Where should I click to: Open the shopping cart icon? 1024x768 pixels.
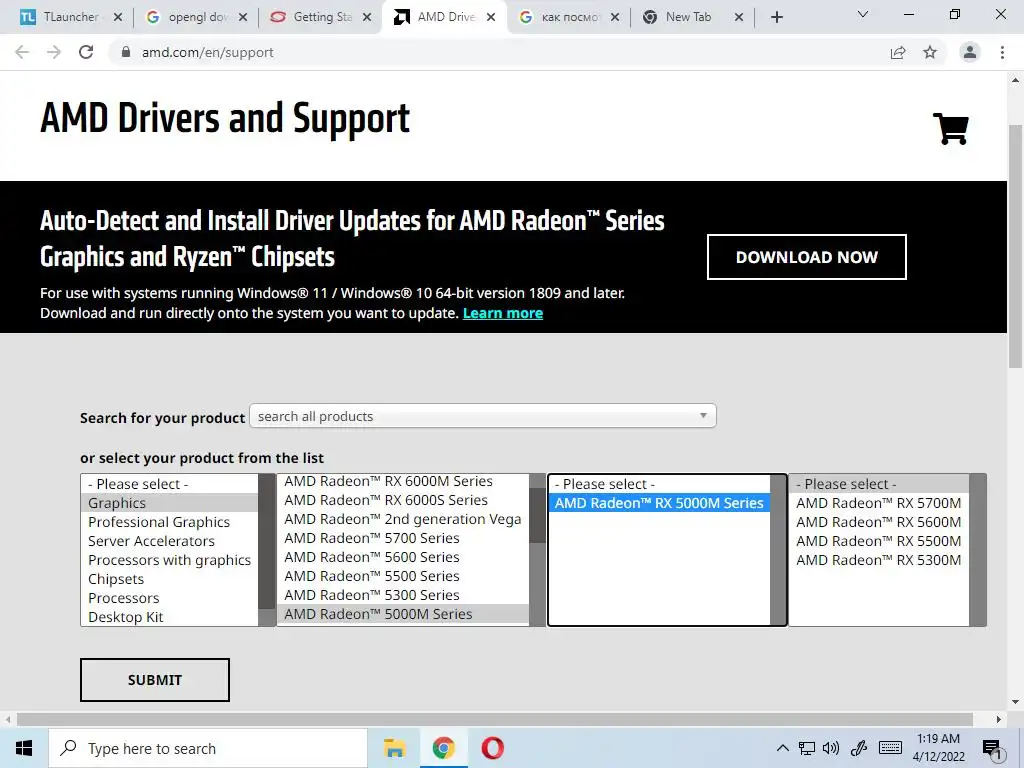pyautogui.click(x=951, y=129)
